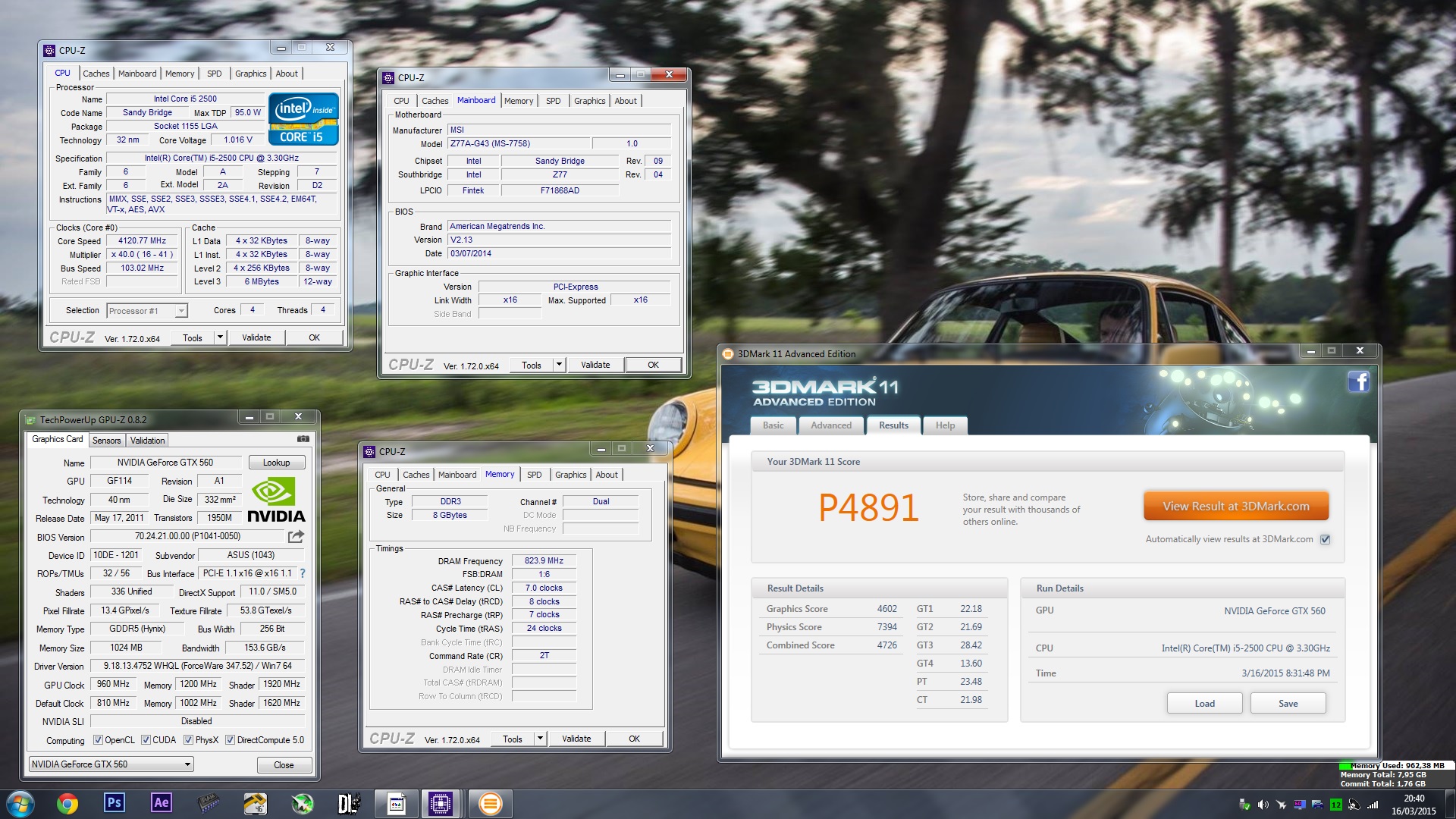Click the green 12 tray icon

pos(1336,805)
